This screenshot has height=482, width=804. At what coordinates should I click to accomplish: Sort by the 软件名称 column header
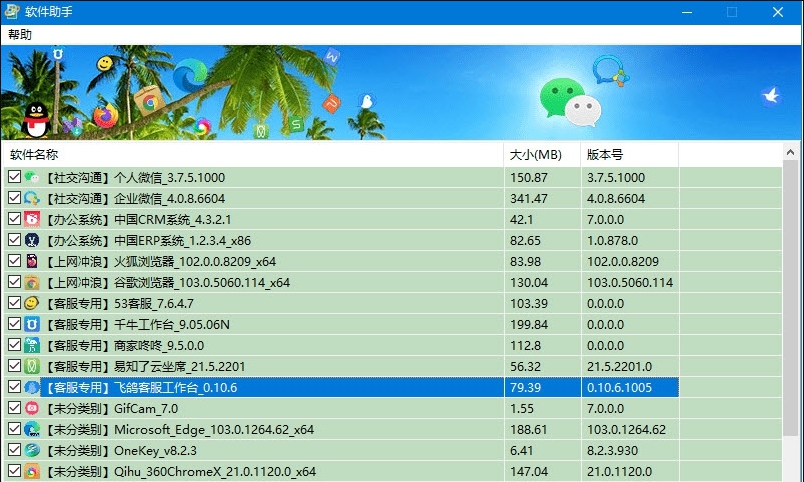pos(254,154)
